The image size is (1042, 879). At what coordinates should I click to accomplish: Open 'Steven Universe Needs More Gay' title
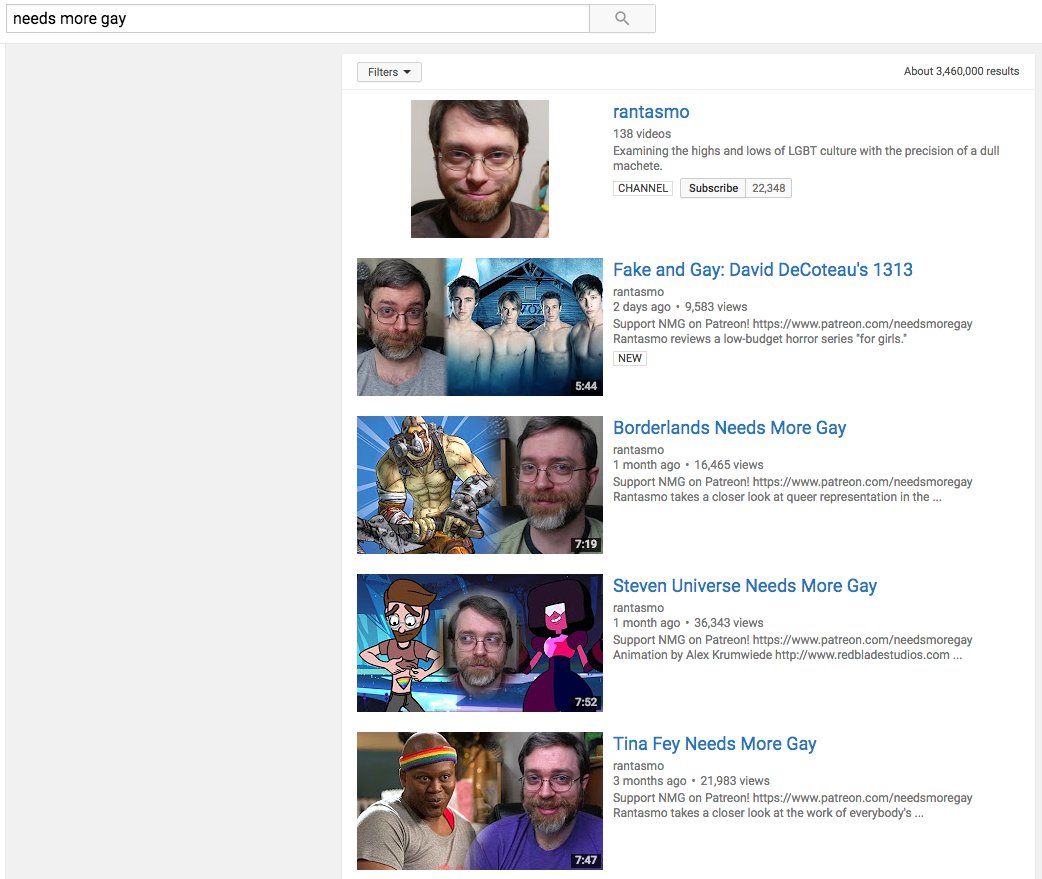[x=744, y=586]
